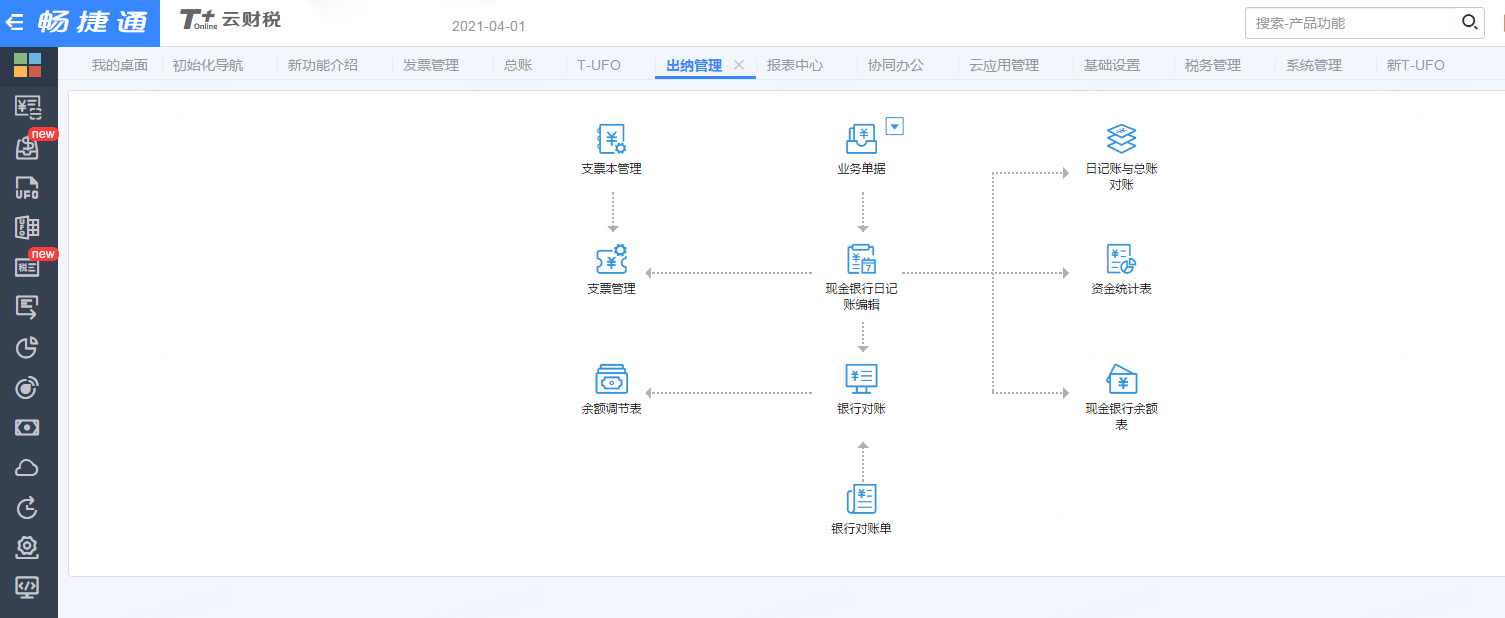Screen dimensions: 1505x618
Task: Open the settings gear icon in sidebar
Action: [27, 547]
